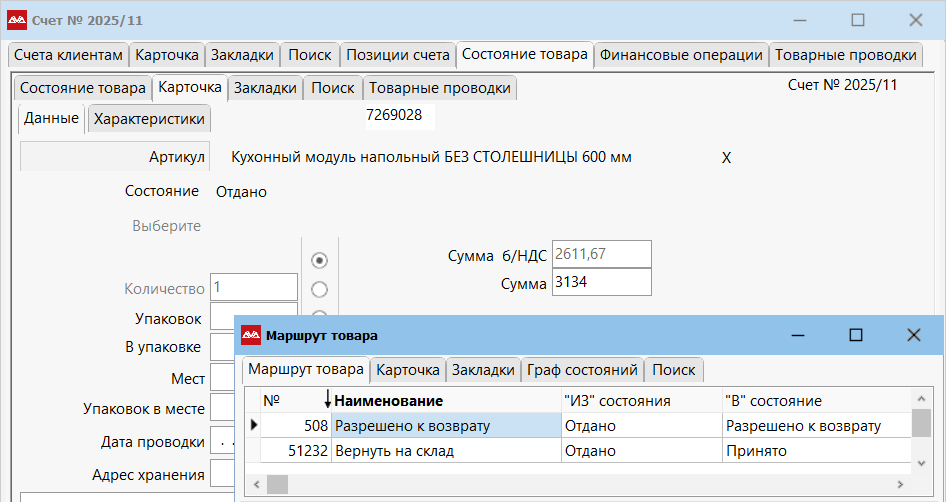Click the Счет № window app icon
Screen dimensions: 946x502
pyautogui.click(x=17, y=21)
